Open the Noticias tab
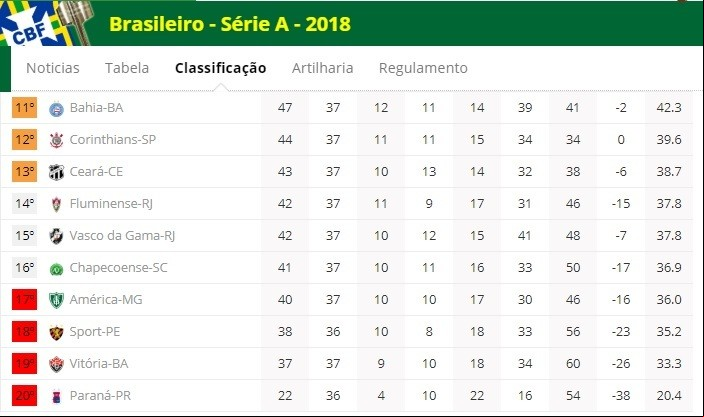Screen dimensions: 704x417 [53, 68]
